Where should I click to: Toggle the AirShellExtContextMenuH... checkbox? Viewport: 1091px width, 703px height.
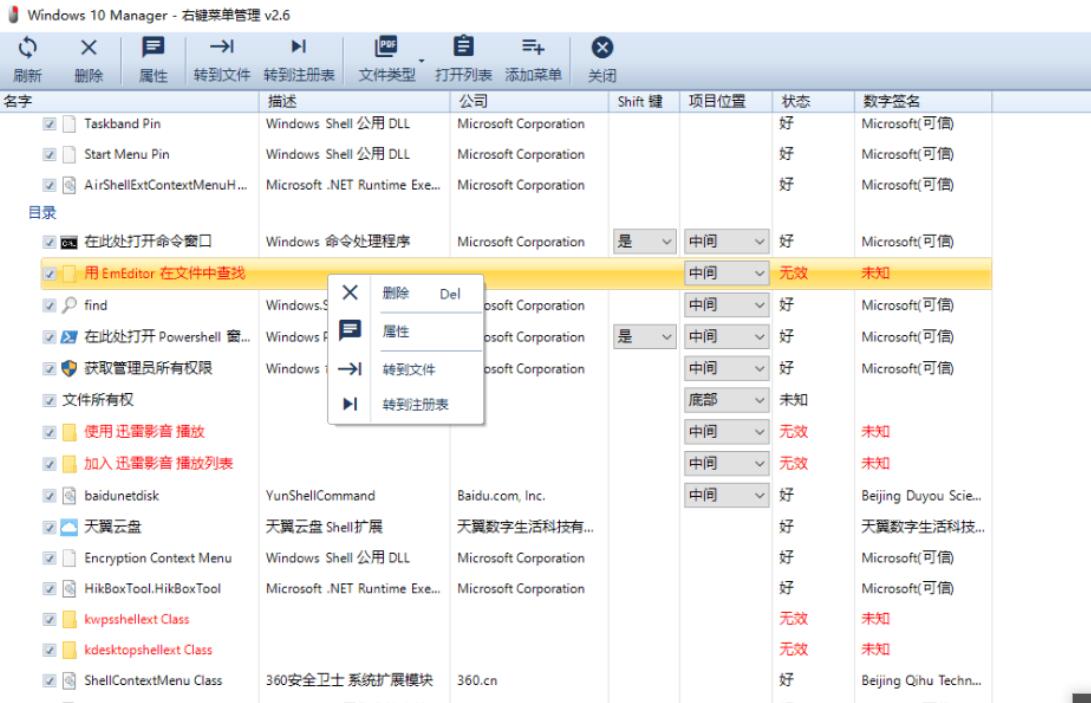[49, 185]
